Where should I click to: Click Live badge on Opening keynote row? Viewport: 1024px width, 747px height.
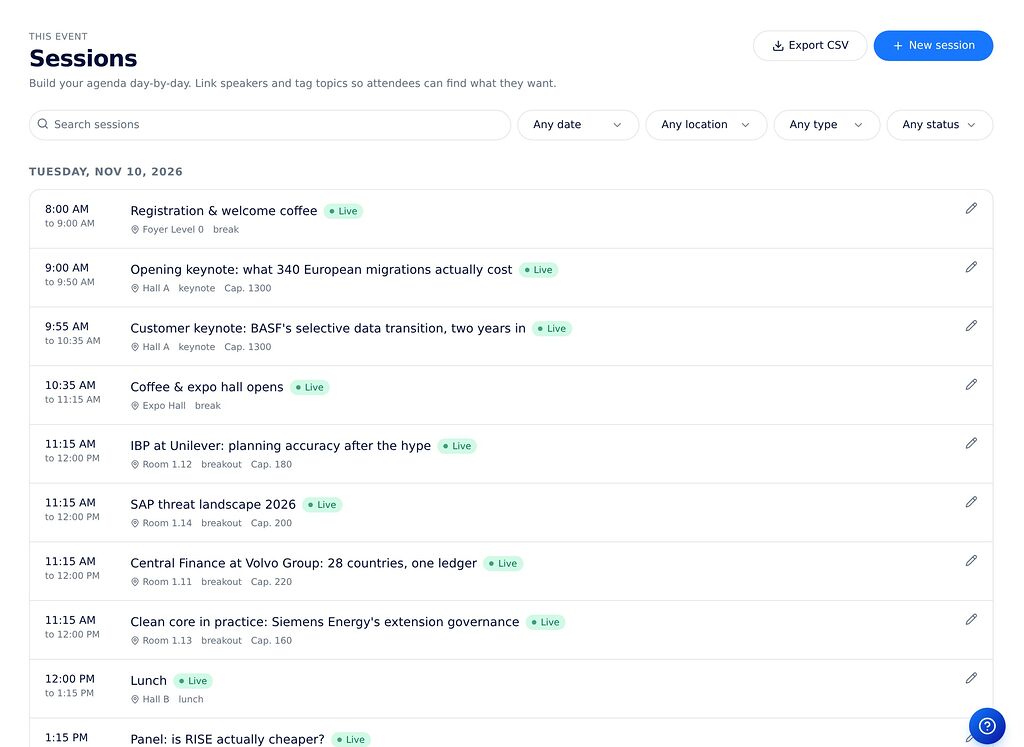coord(539,270)
